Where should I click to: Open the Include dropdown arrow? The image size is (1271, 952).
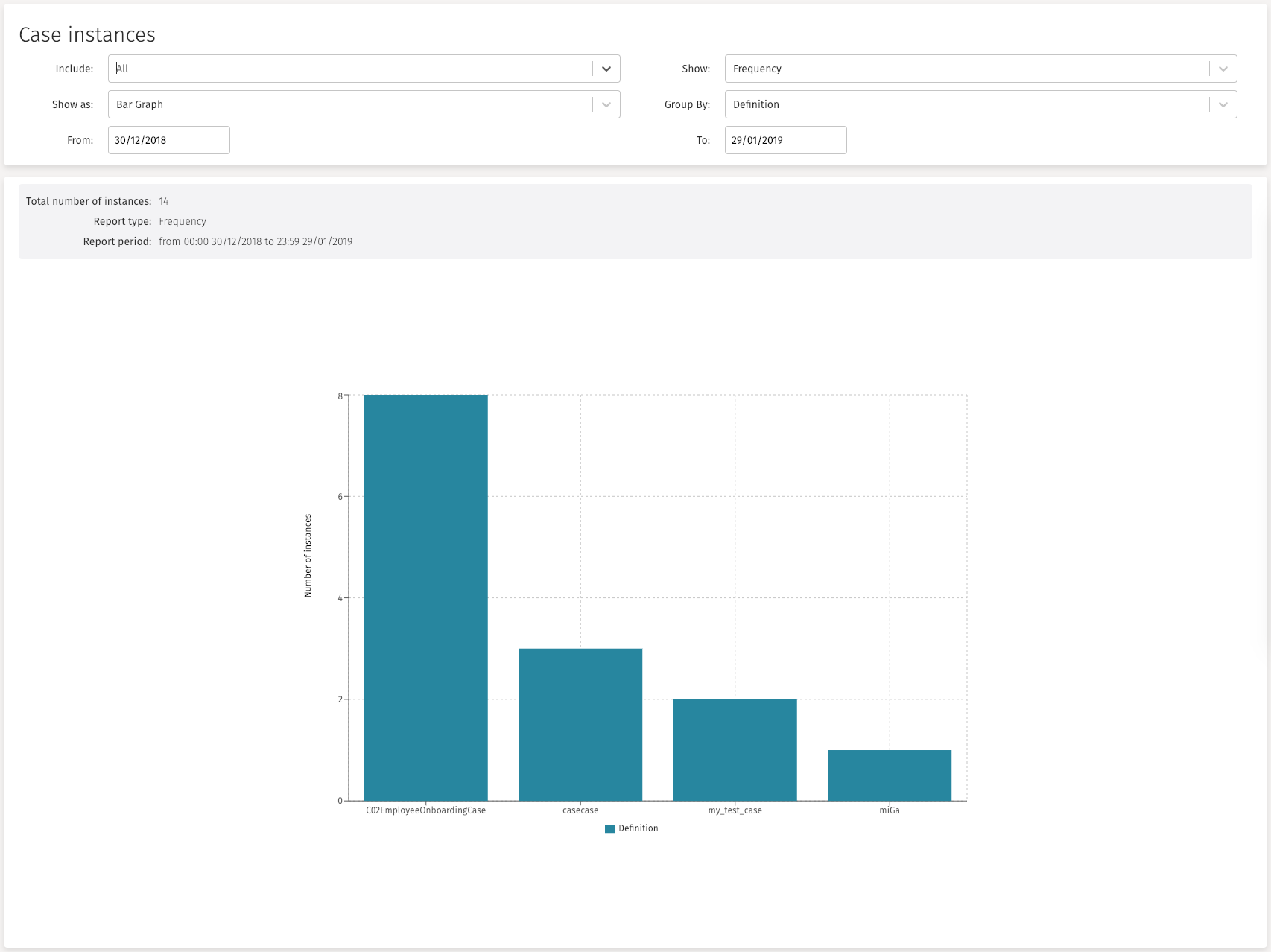click(x=606, y=69)
